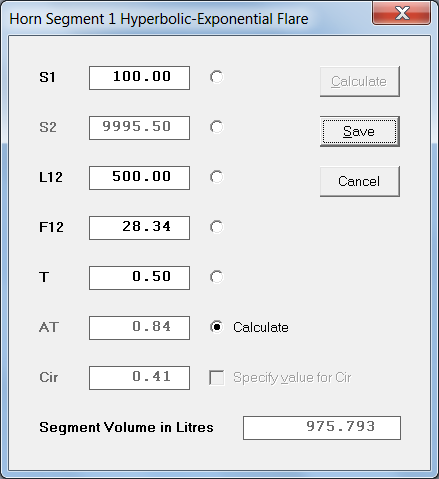Click the Cir label
439x479 pixels.
[x=49, y=377]
